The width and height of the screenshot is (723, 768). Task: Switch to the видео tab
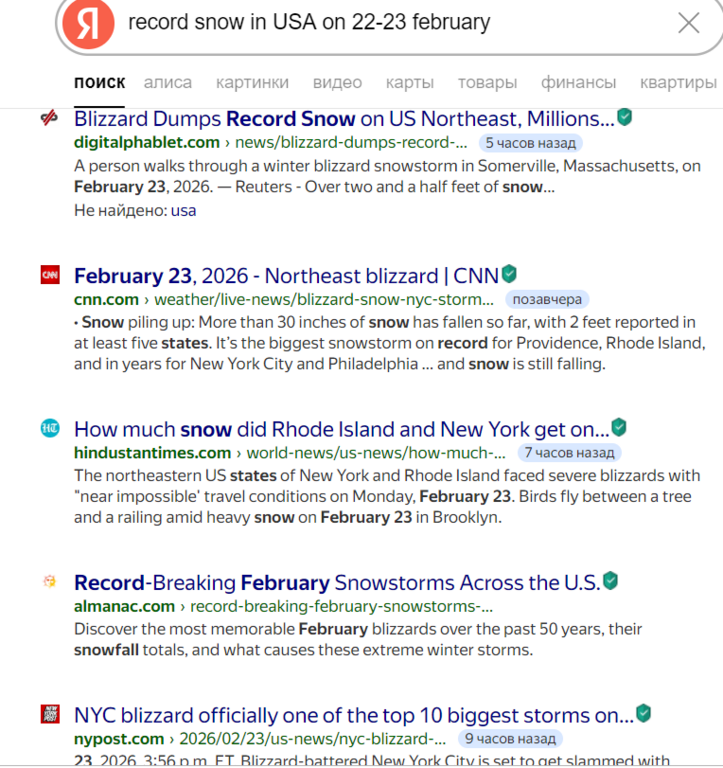click(x=337, y=83)
